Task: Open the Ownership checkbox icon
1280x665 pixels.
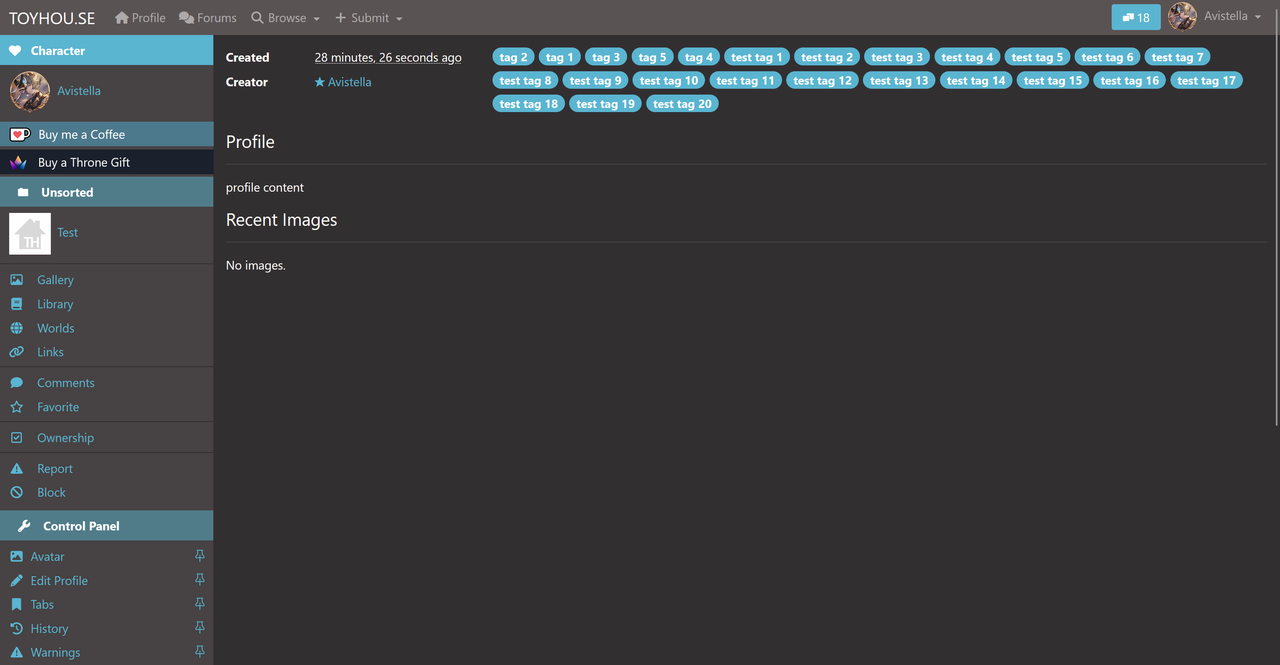Action: [x=16, y=438]
